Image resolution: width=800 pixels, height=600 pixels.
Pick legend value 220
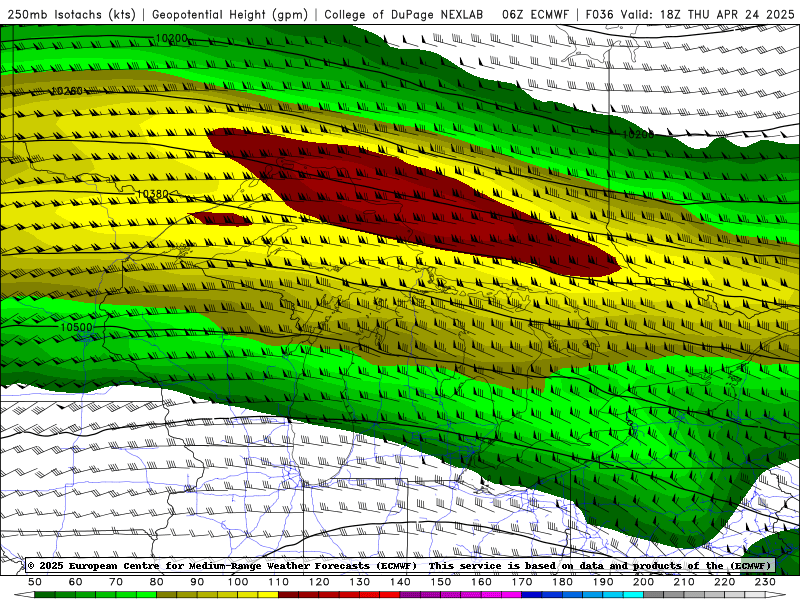(x=724, y=582)
